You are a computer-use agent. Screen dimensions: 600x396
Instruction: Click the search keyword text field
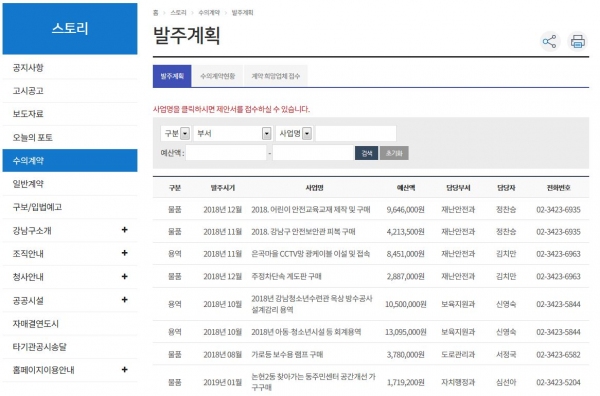tap(356, 134)
